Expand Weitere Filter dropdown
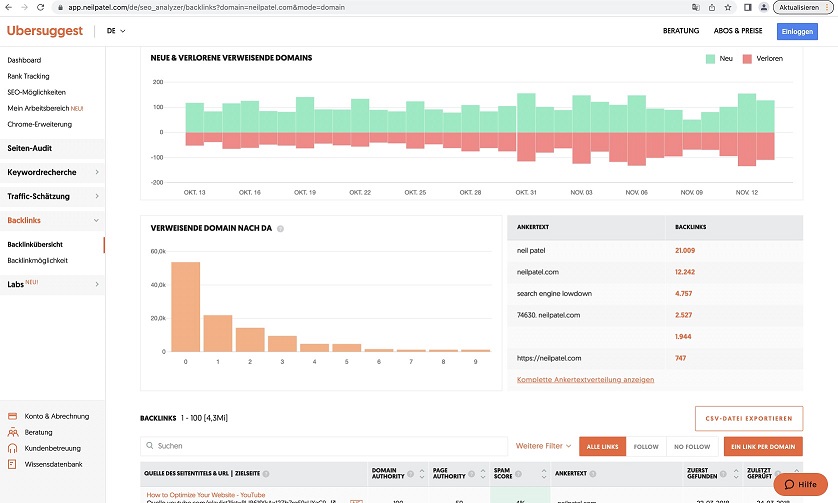 pos(544,446)
